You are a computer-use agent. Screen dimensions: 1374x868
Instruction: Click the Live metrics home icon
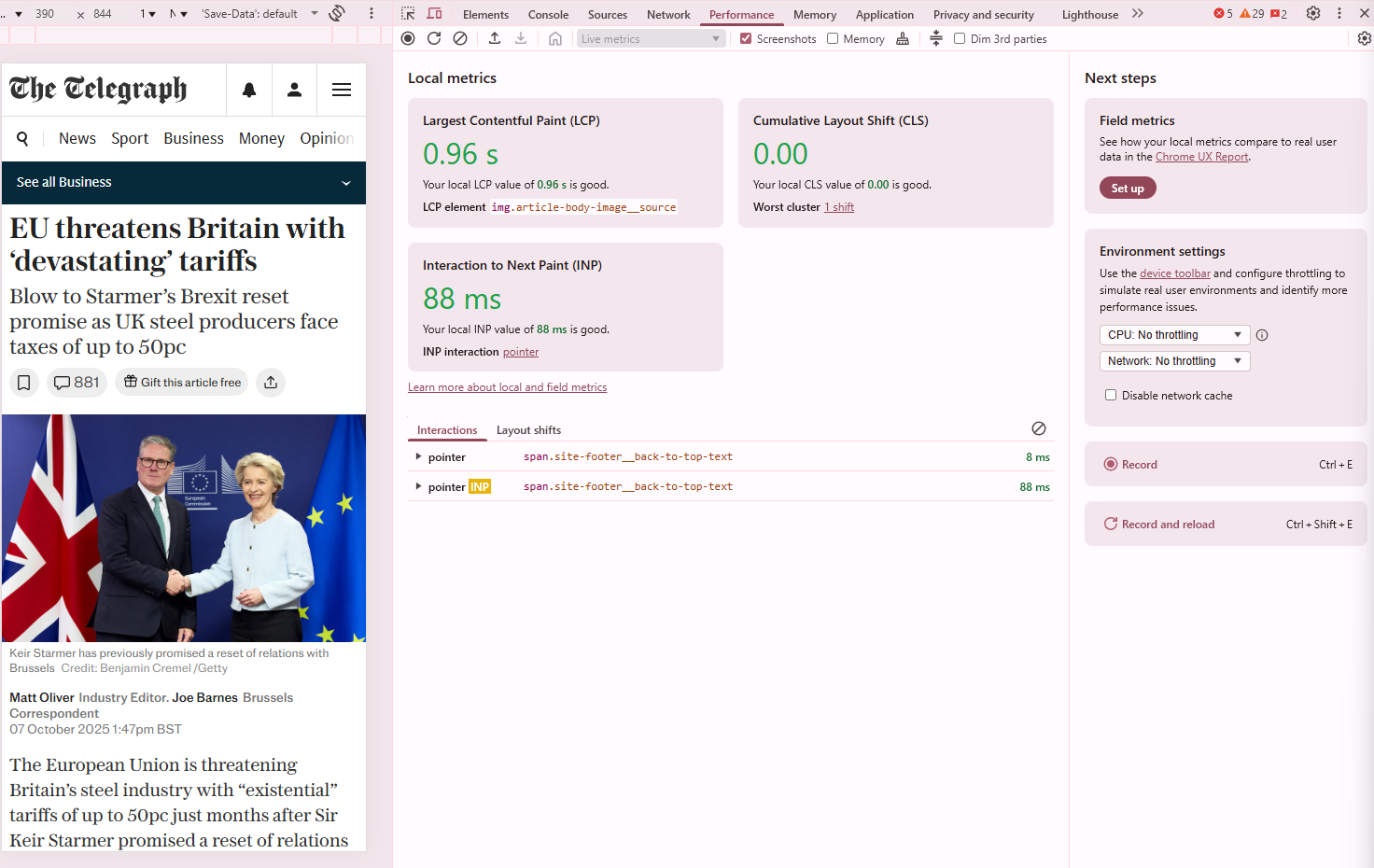pos(555,38)
